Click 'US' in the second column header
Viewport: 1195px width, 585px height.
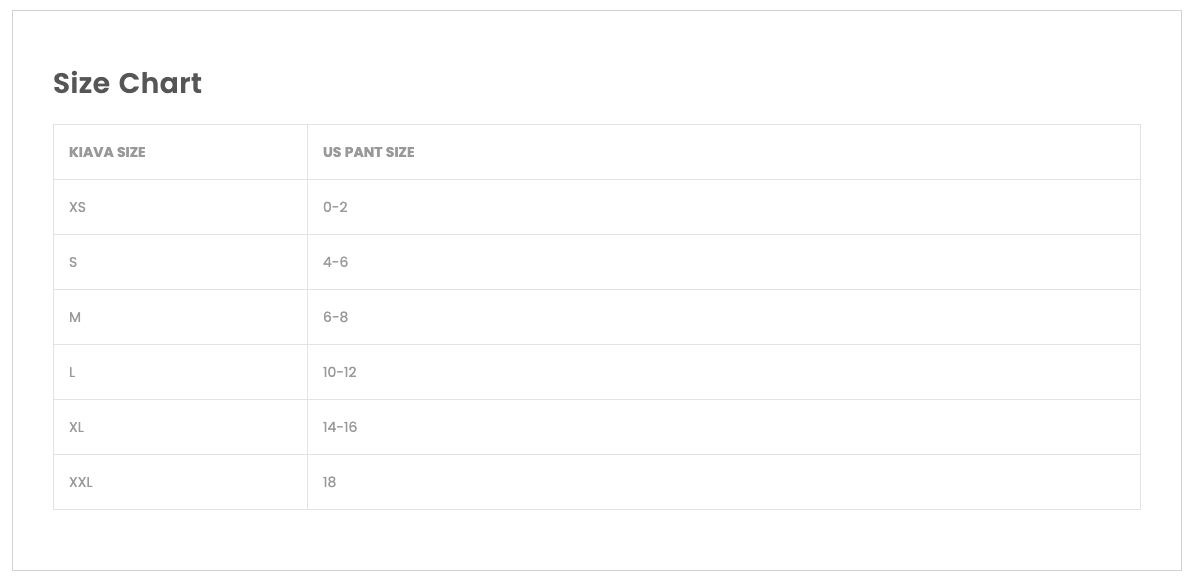point(332,152)
